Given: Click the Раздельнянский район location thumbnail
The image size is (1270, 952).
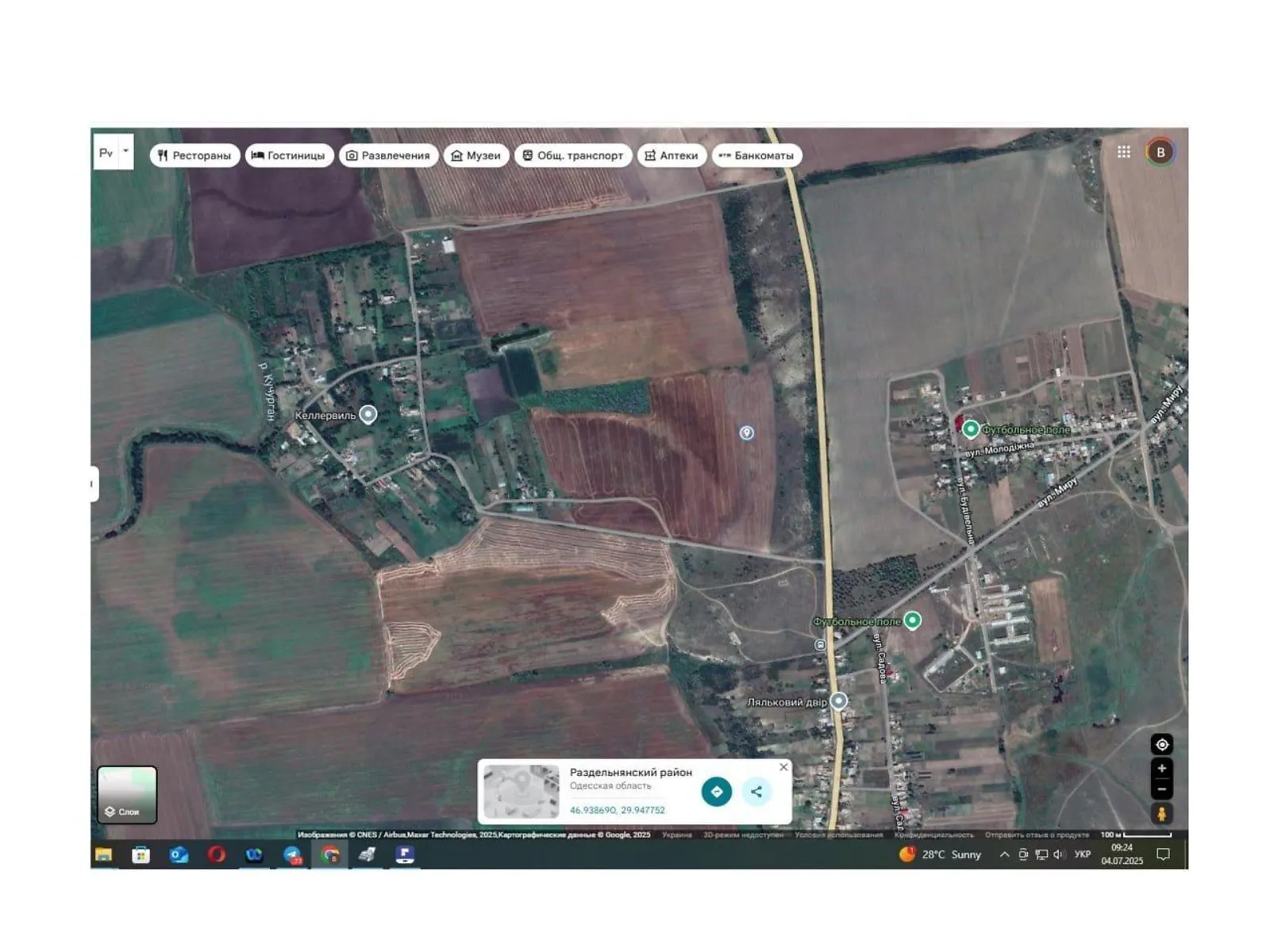Looking at the screenshot, I should click(x=521, y=792).
